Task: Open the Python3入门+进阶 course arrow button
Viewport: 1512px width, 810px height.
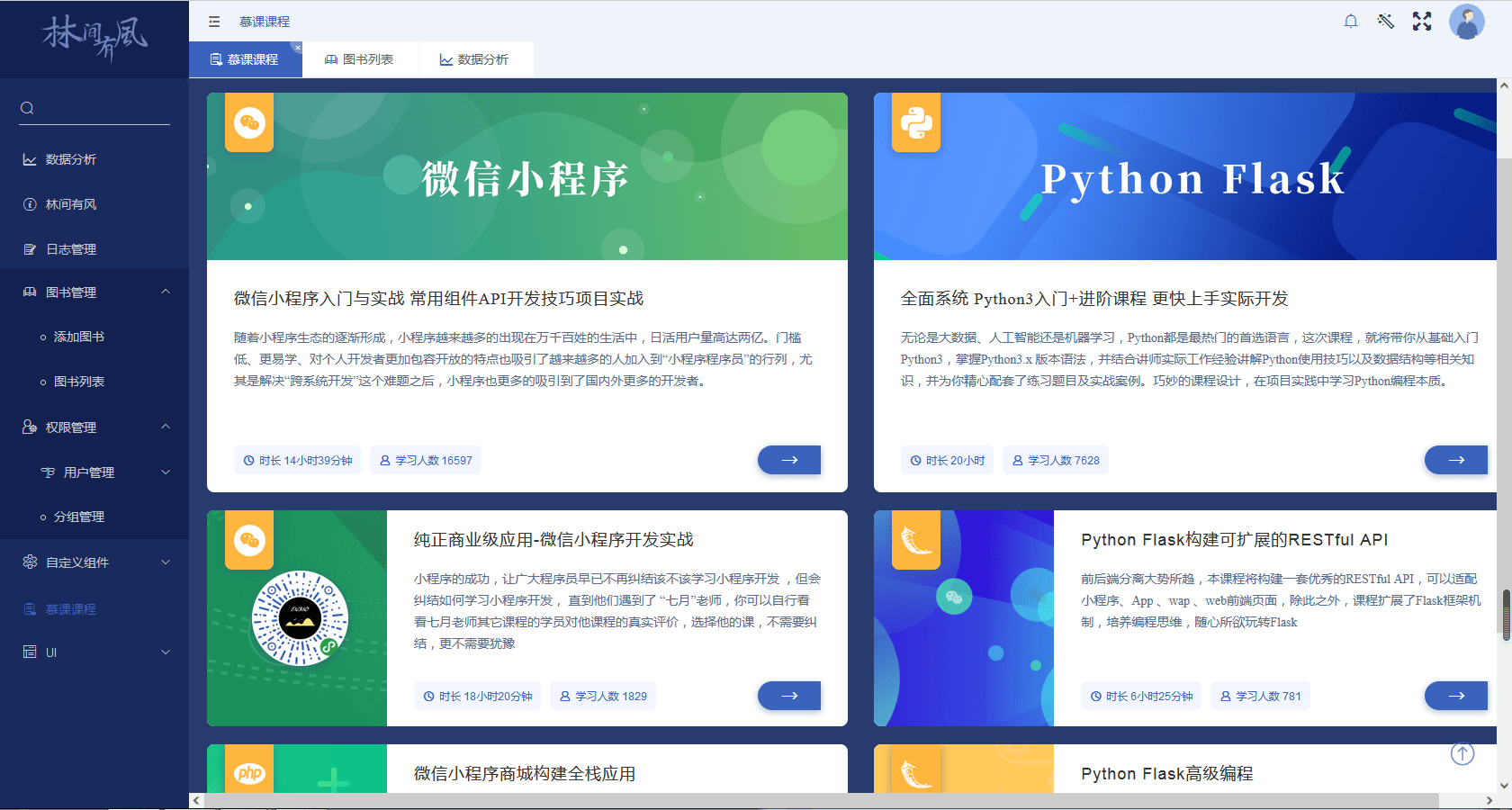Action: (x=1456, y=460)
